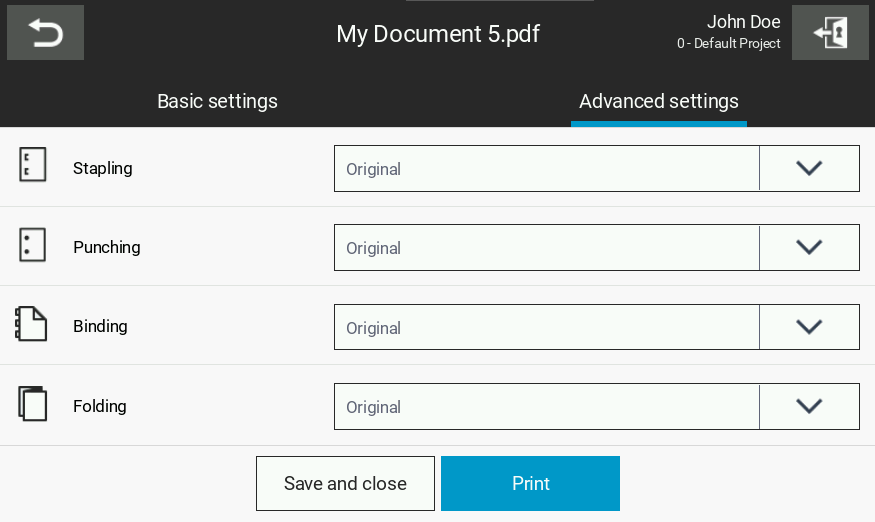Click the Stapling field showing Original
875x522 pixels.
coord(546,168)
